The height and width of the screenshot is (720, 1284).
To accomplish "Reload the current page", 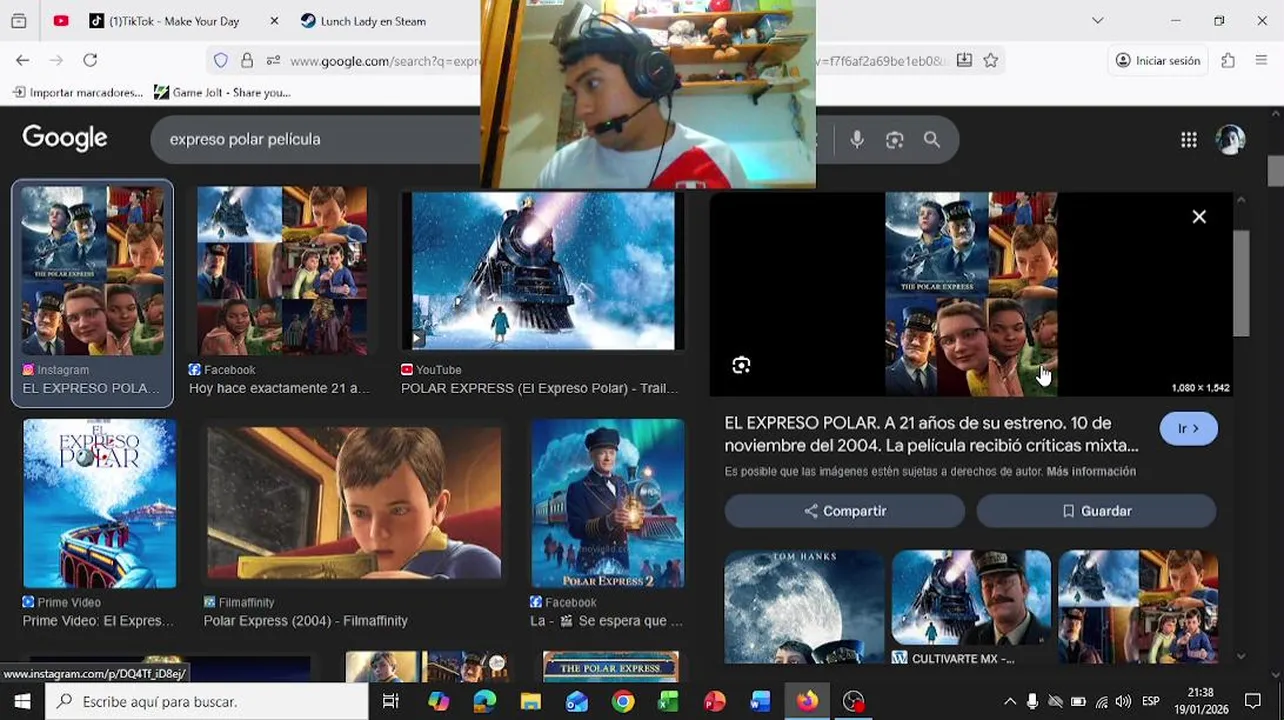I will (x=90, y=61).
